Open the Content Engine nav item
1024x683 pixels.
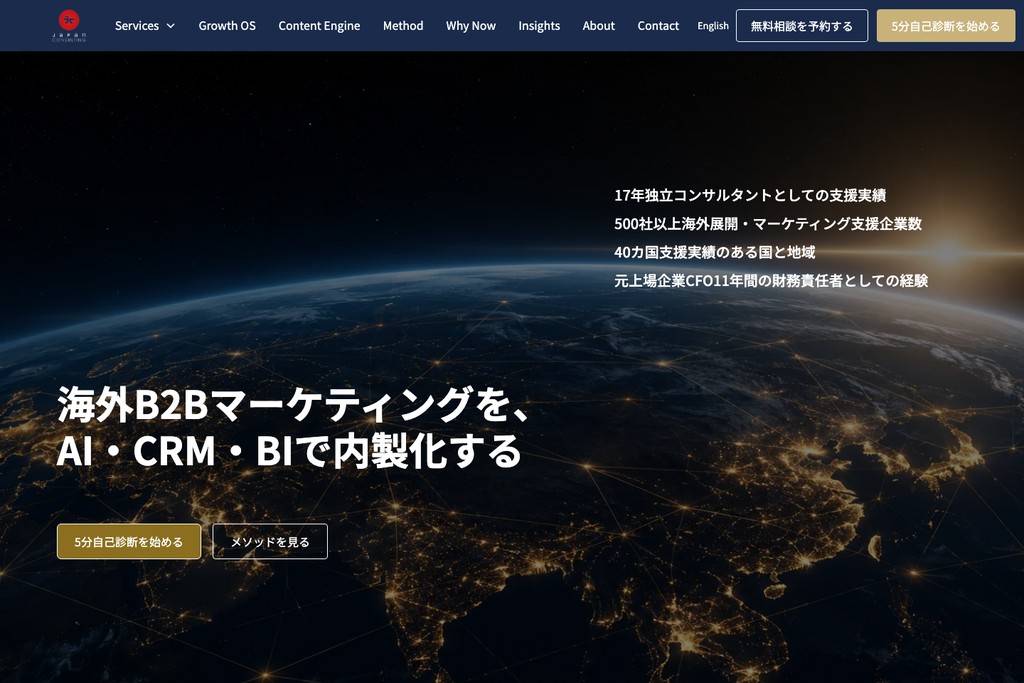[319, 25]
